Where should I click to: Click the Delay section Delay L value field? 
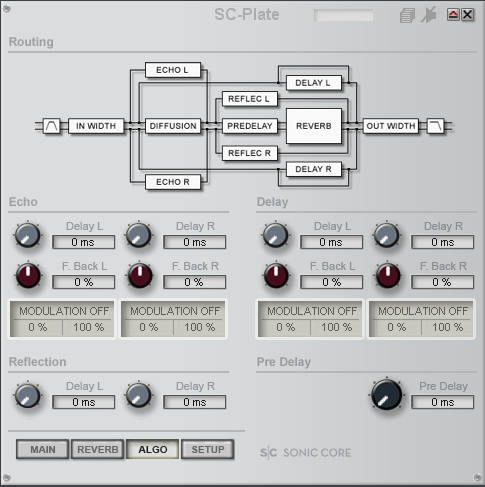[x=332, y=242]
